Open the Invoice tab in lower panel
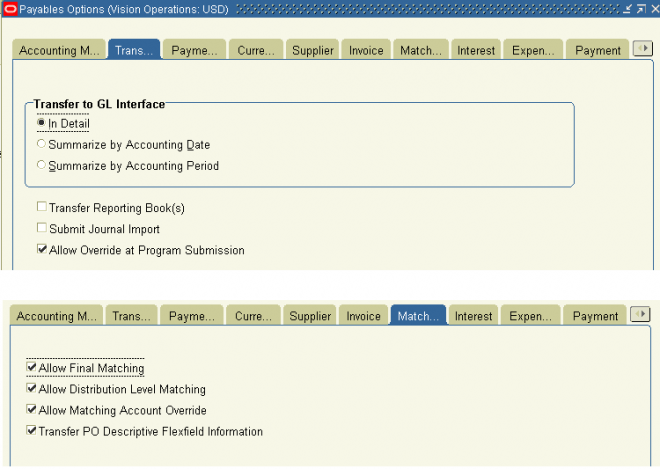660x469 pixels. click(x=363, y=315)
